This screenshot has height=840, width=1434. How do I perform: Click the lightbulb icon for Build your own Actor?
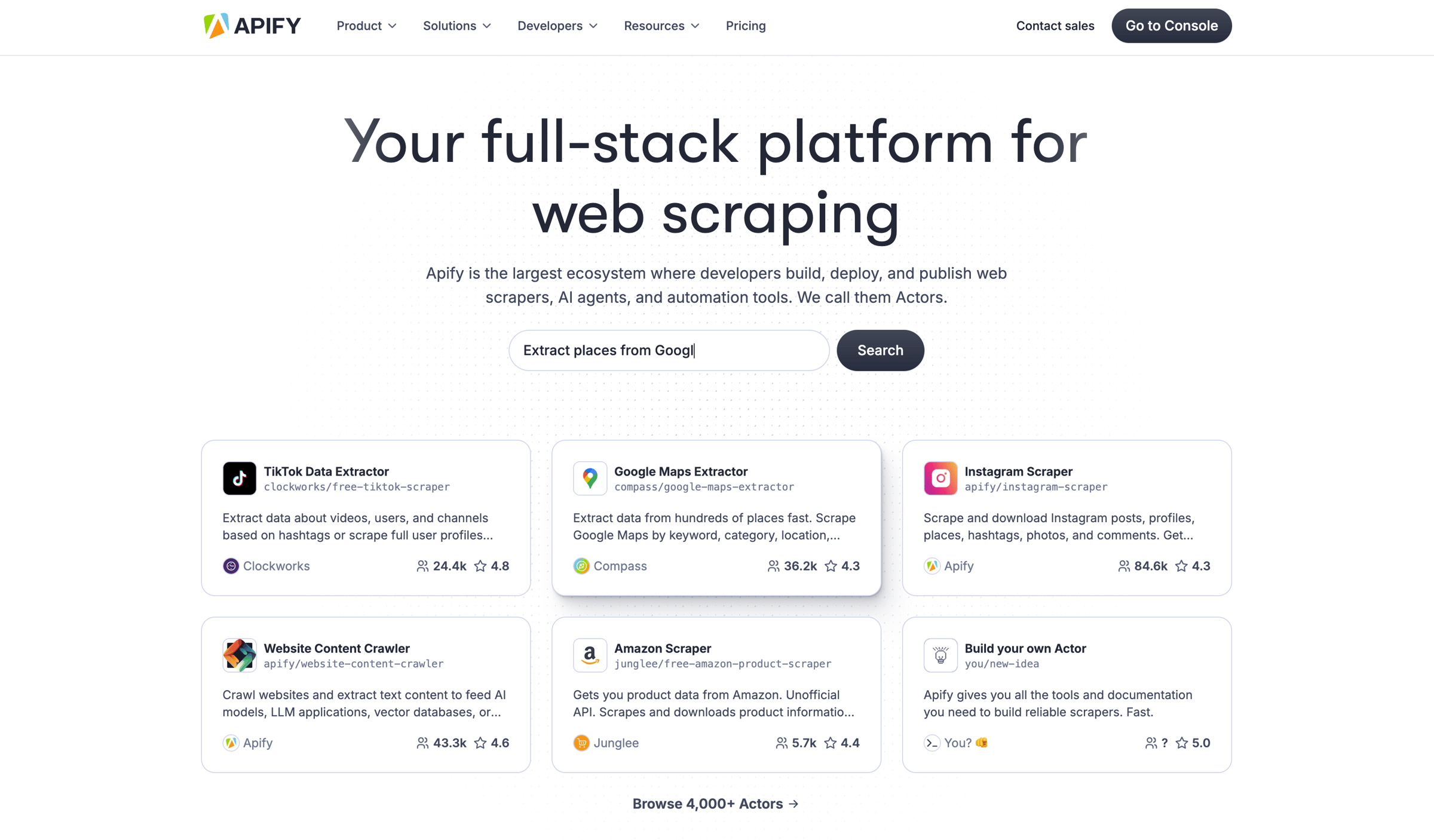coord(940,655)
